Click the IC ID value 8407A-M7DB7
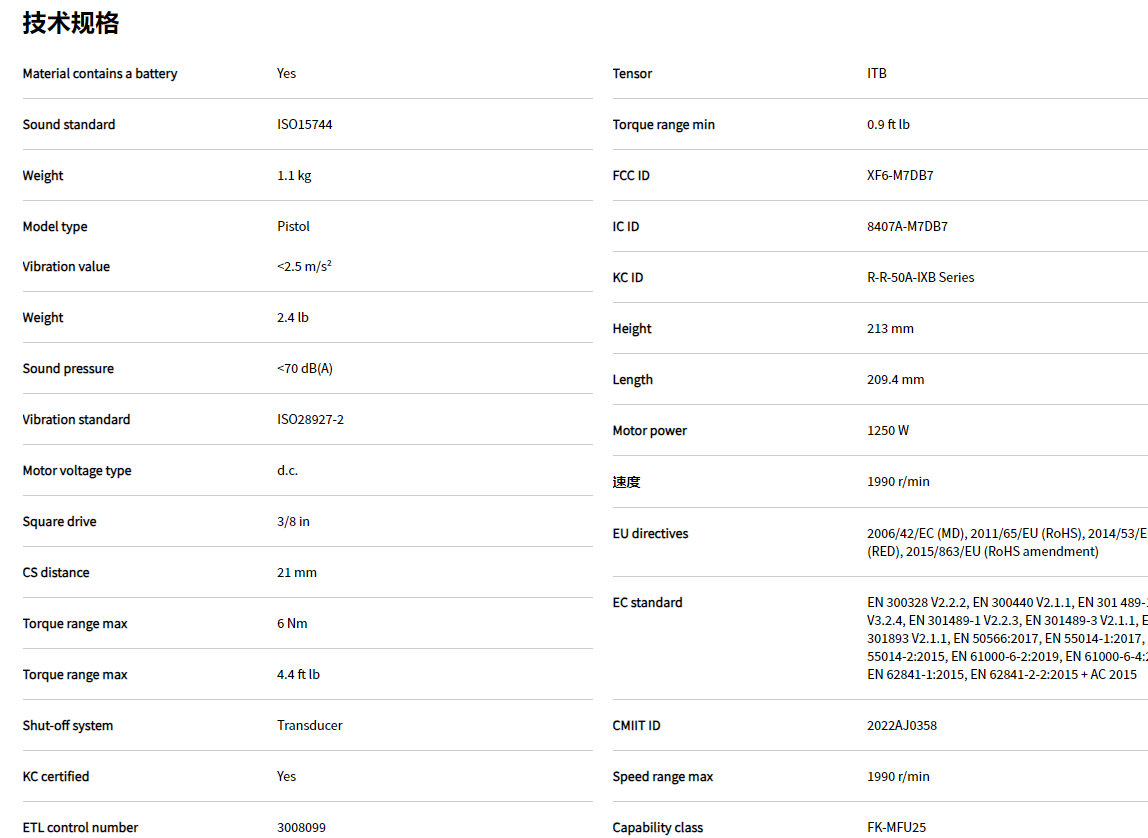This screenshot has width=1148, height=838. (x=907, y=227)
